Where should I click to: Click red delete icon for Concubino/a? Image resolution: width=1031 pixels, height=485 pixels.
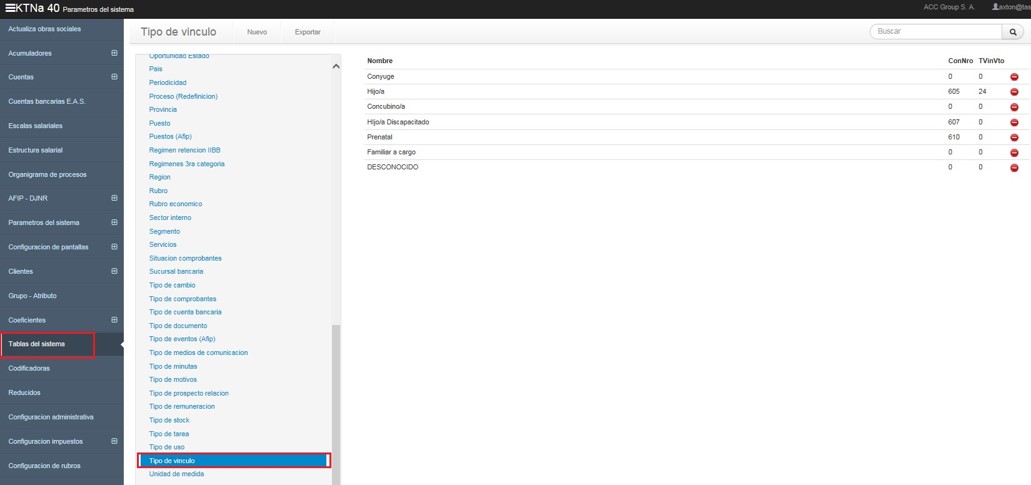[x=1014, y=107]
